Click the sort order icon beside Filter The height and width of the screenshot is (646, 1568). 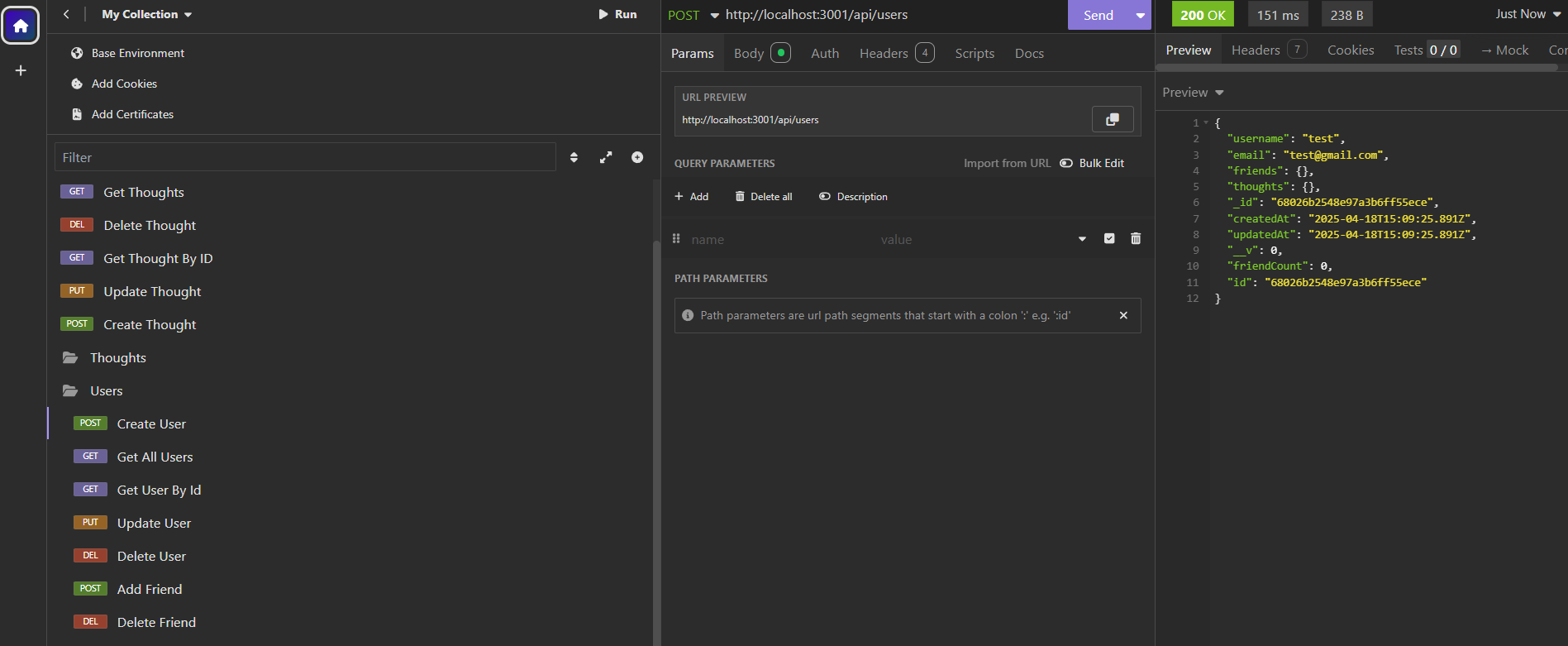point(574,157)
